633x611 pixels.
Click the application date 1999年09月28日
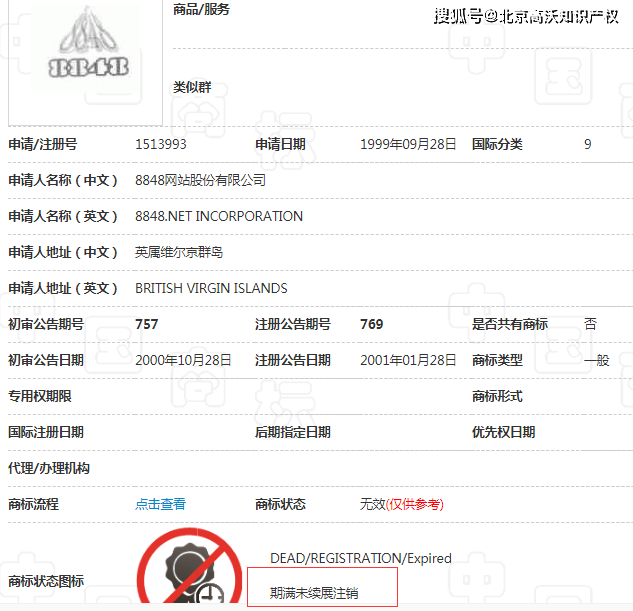pos(408,144)
